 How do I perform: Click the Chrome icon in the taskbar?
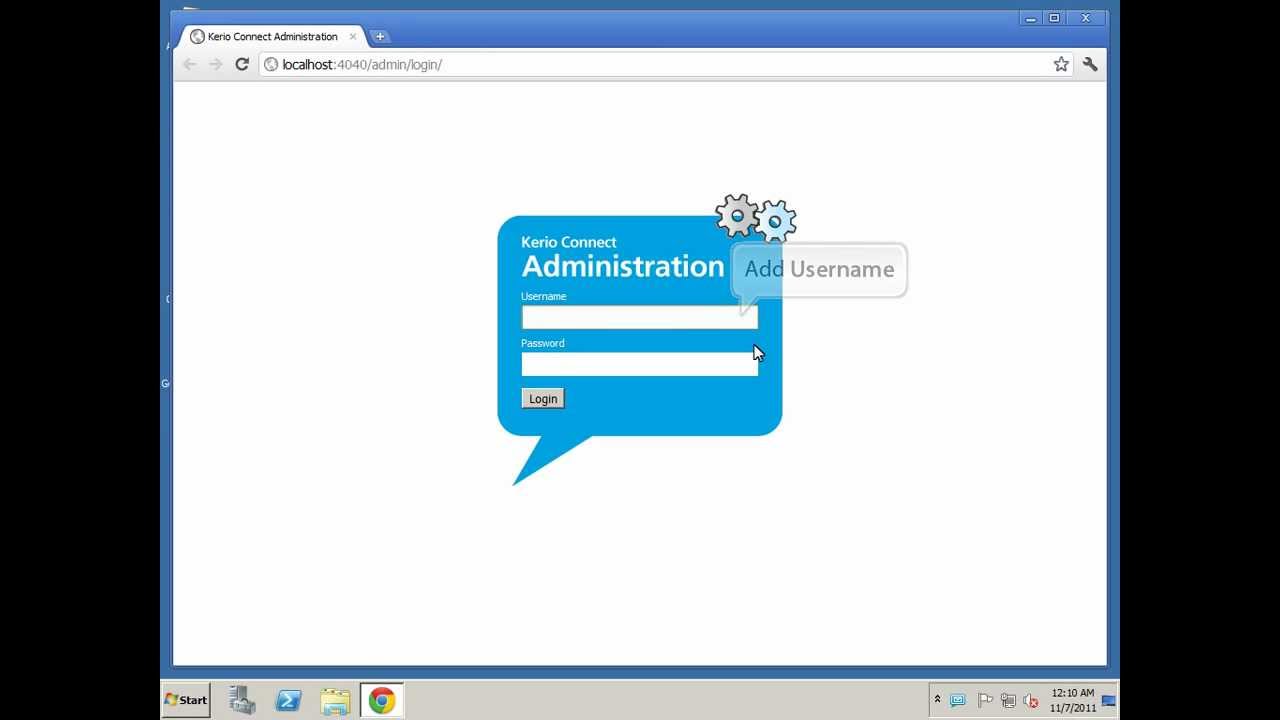[381, 700]
